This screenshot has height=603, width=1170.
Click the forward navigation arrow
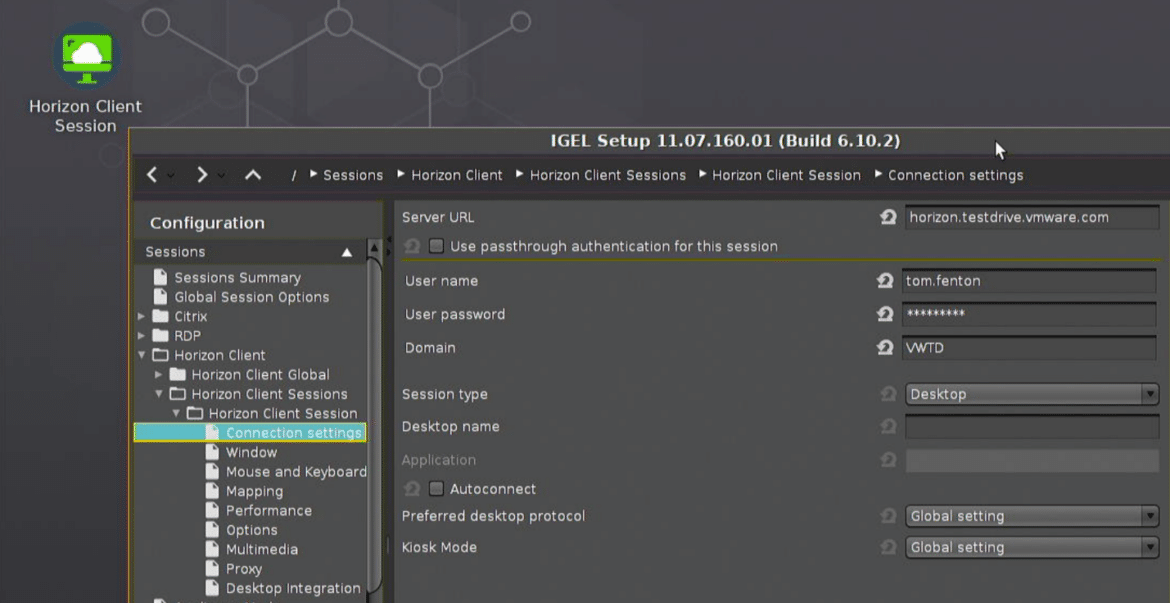click(202, 175)
